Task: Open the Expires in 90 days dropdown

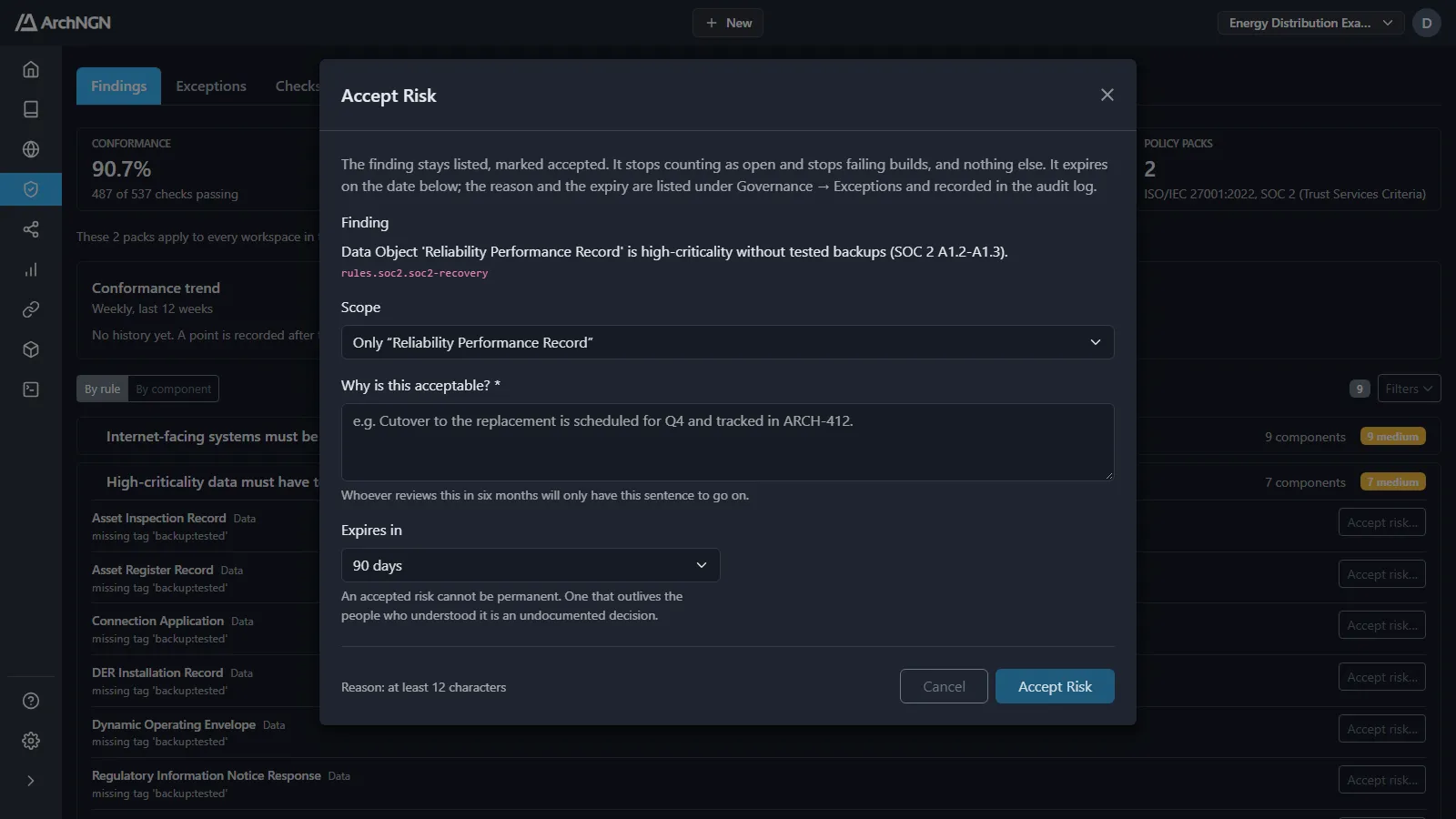Action: 531,565
